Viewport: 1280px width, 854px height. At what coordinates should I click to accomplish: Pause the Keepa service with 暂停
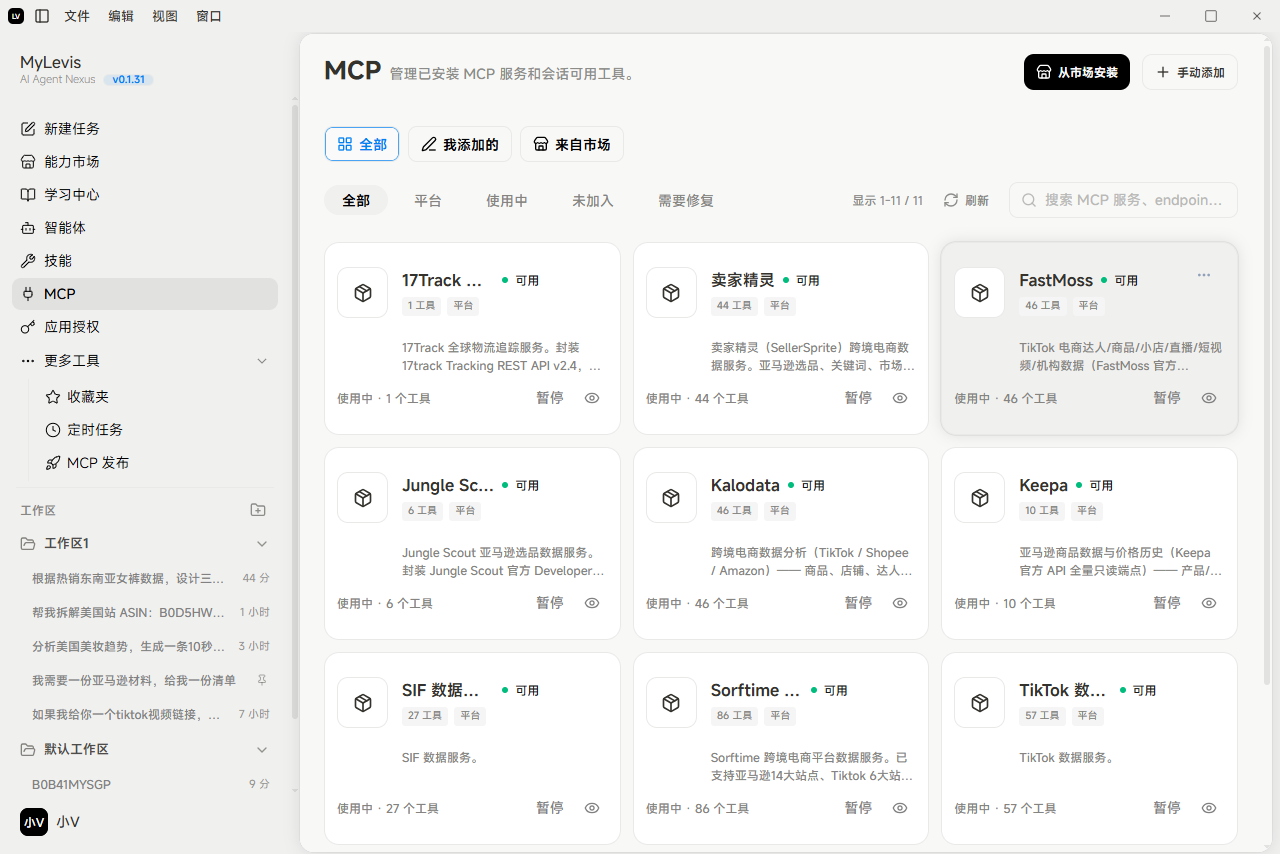point(1167,603)
